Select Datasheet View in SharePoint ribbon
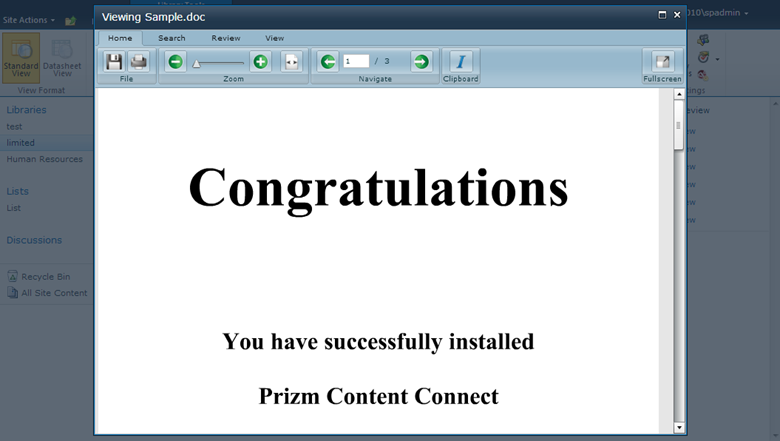This screenshot has width=780, height=441. [62, 58]
